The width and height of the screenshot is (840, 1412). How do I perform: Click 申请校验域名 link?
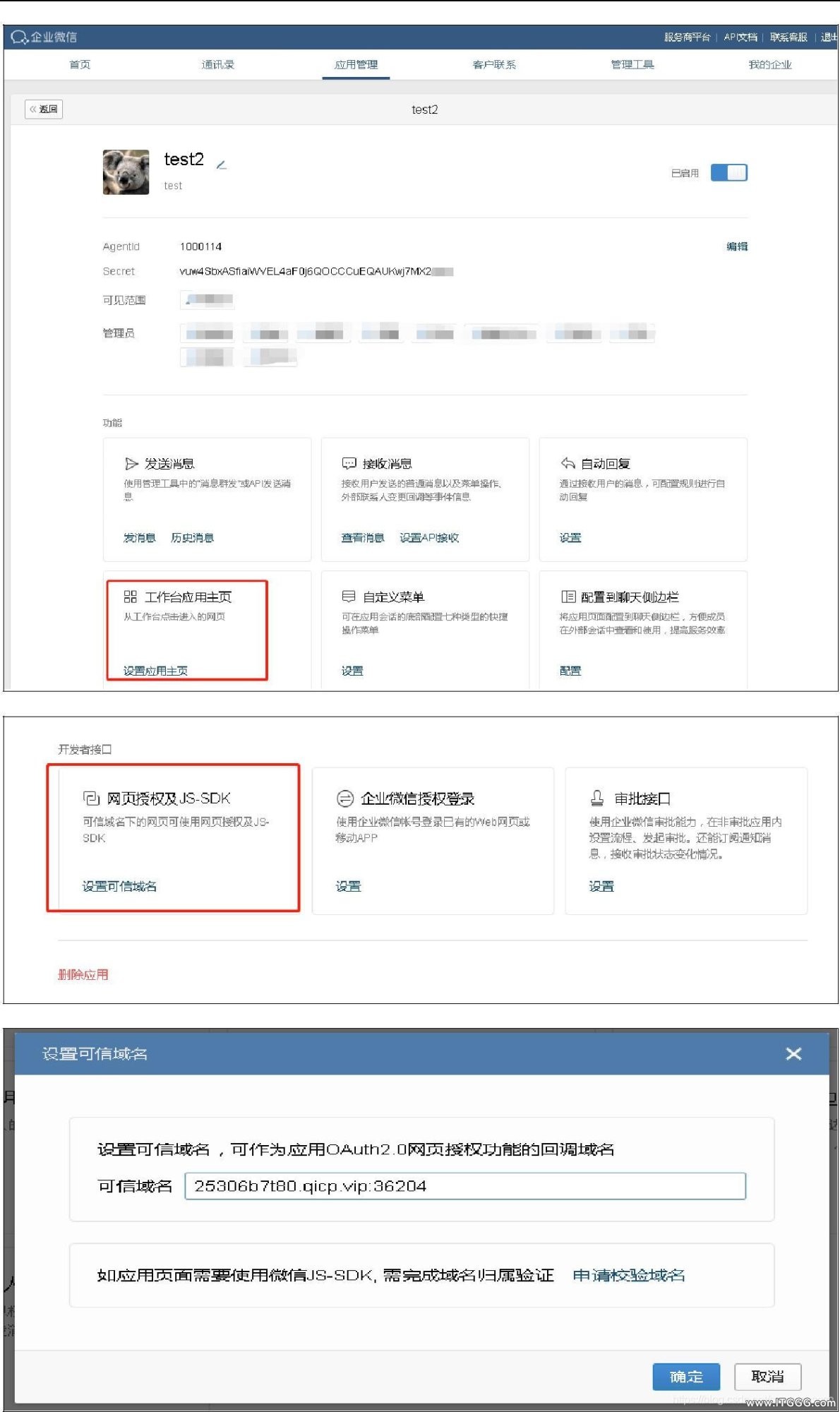(628, 1275)
